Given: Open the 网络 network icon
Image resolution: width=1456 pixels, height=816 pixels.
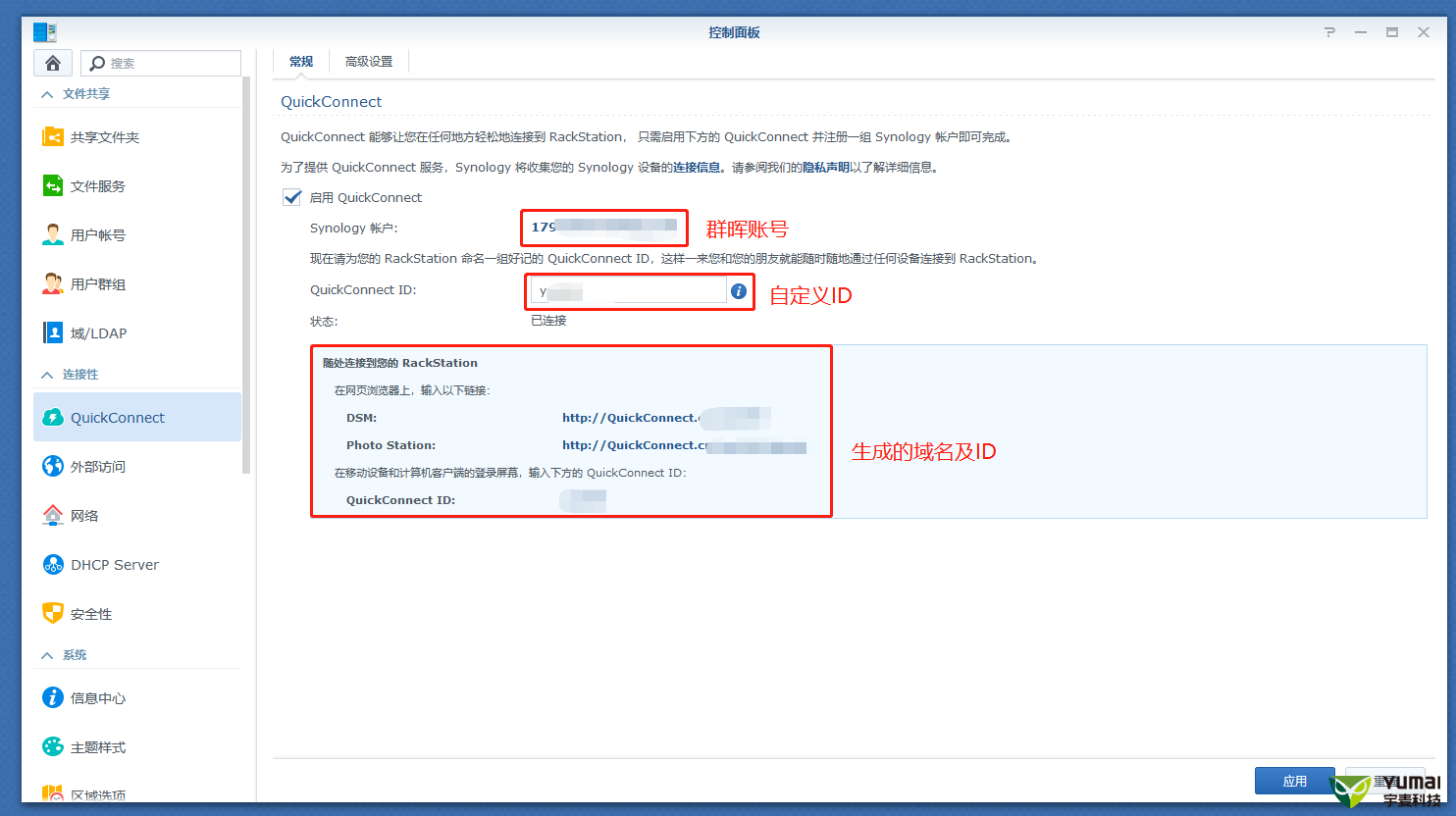Looking at the screenshot, I should click(53, 515).
